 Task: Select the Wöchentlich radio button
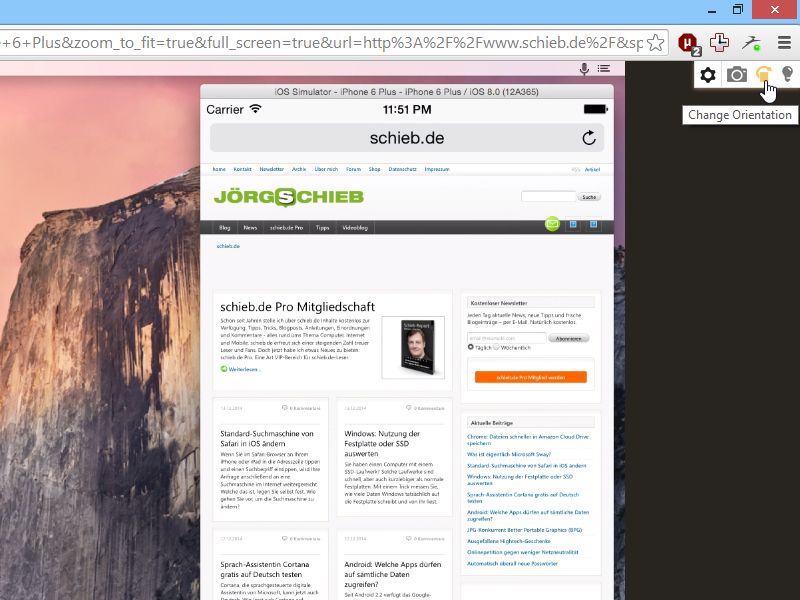(496, 347)
